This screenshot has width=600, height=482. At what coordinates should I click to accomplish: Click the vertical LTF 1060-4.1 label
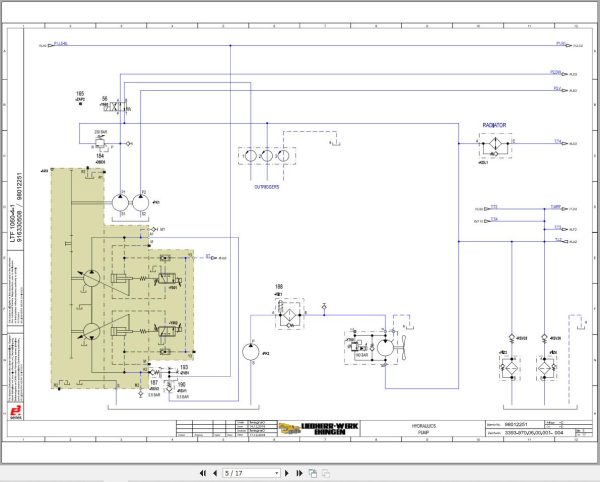[x=14, y=222]
